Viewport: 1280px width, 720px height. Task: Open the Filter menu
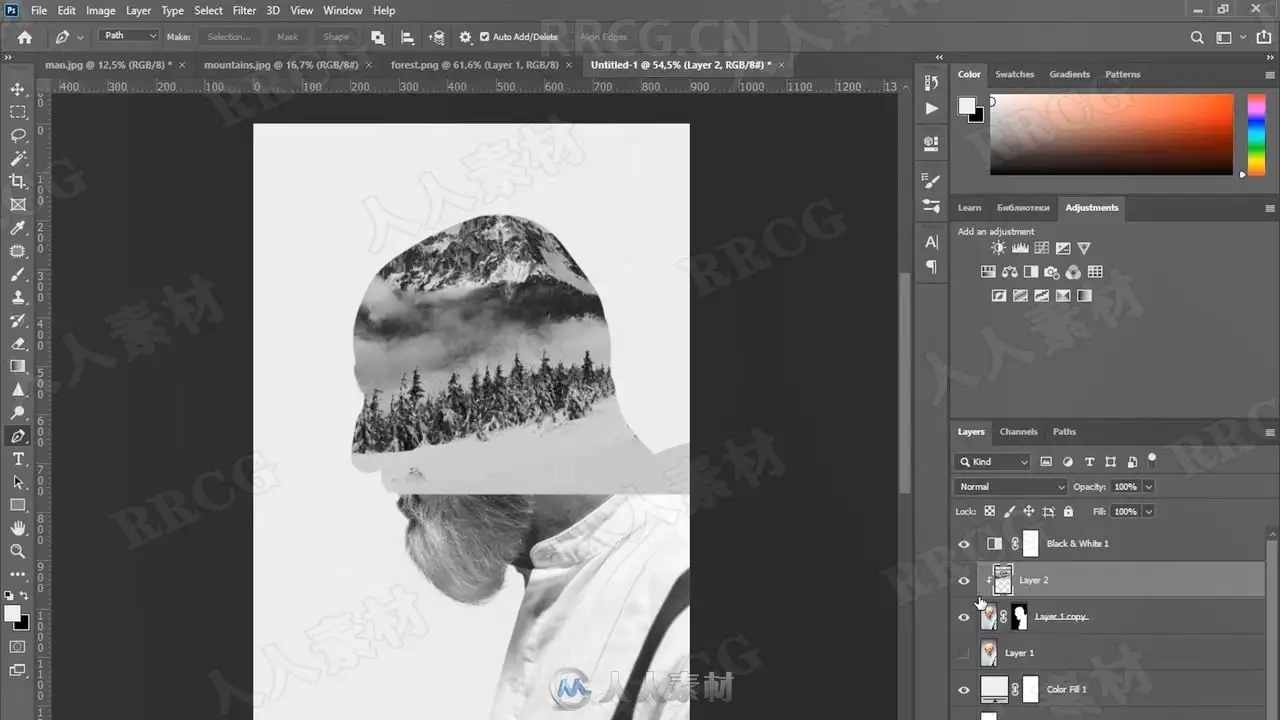coord(244,10)
